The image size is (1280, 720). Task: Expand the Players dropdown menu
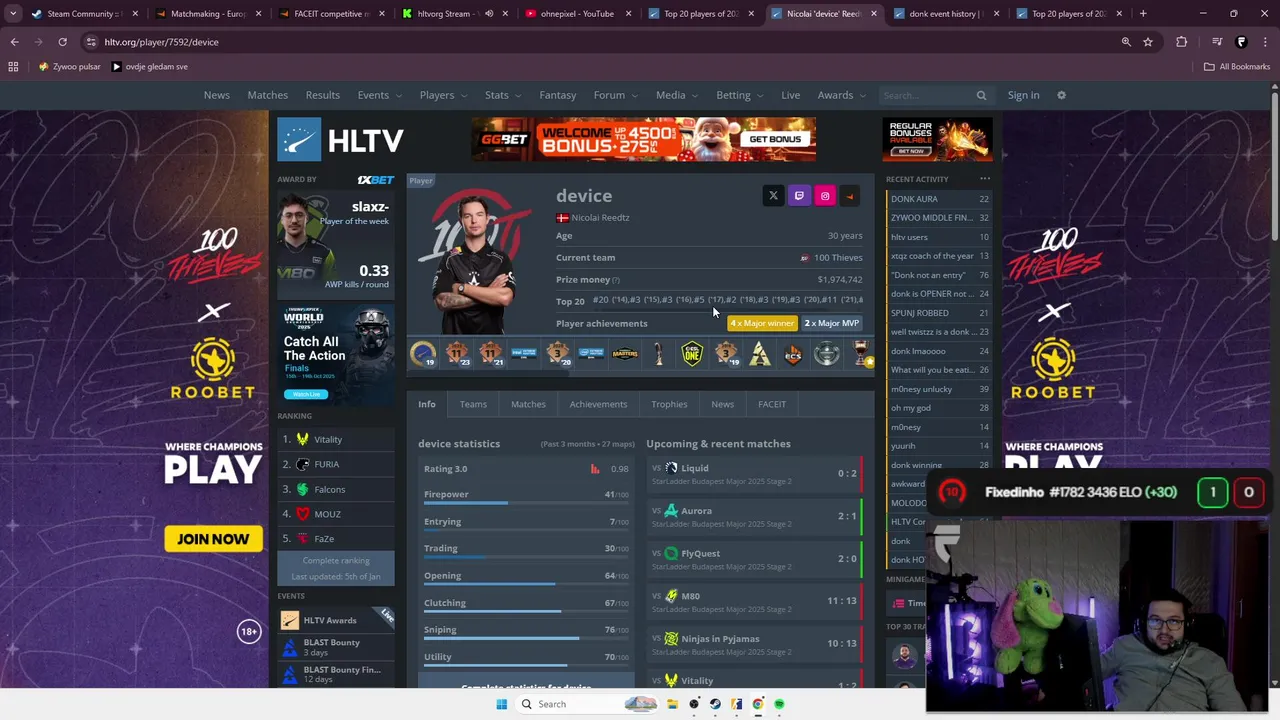443,95
